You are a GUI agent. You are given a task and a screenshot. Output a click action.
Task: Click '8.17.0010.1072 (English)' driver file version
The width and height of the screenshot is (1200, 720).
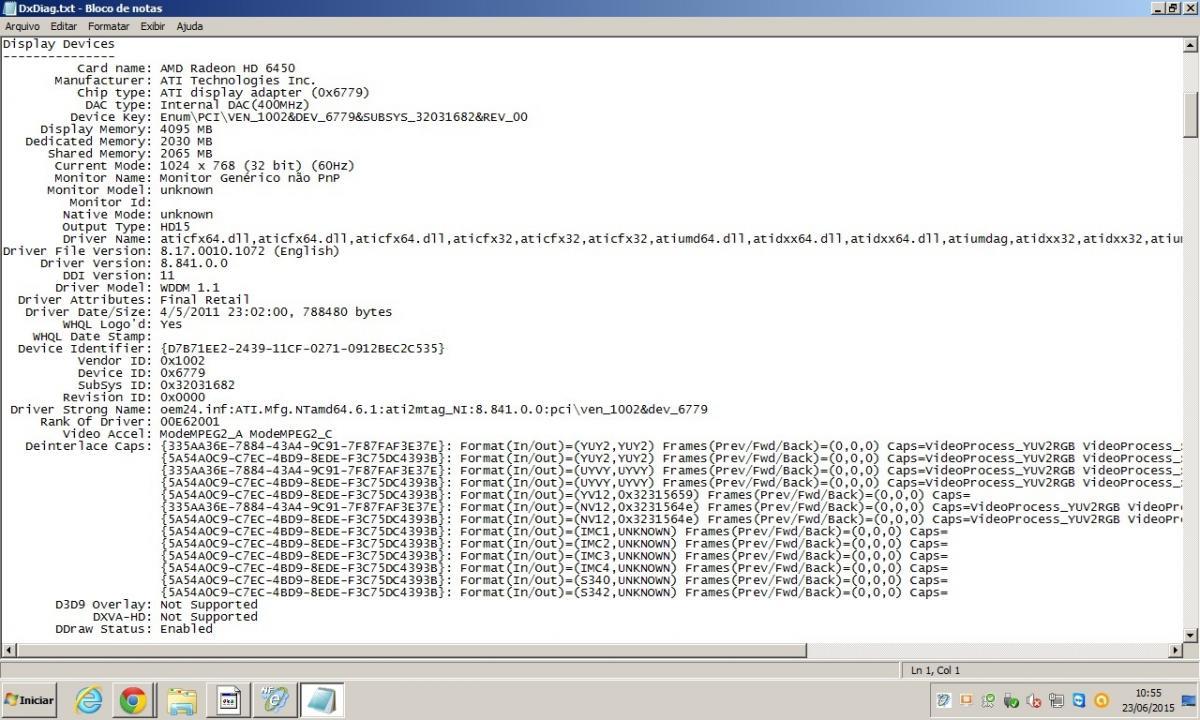point(249,251)
